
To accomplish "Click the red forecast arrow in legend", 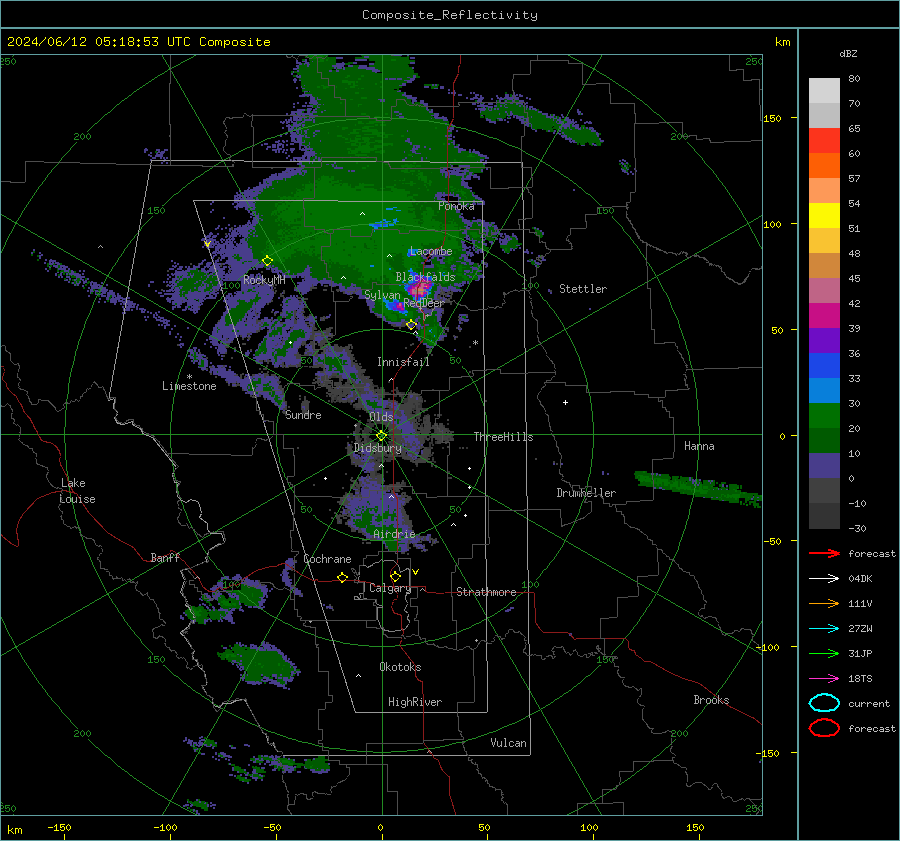I will [824, 553].
